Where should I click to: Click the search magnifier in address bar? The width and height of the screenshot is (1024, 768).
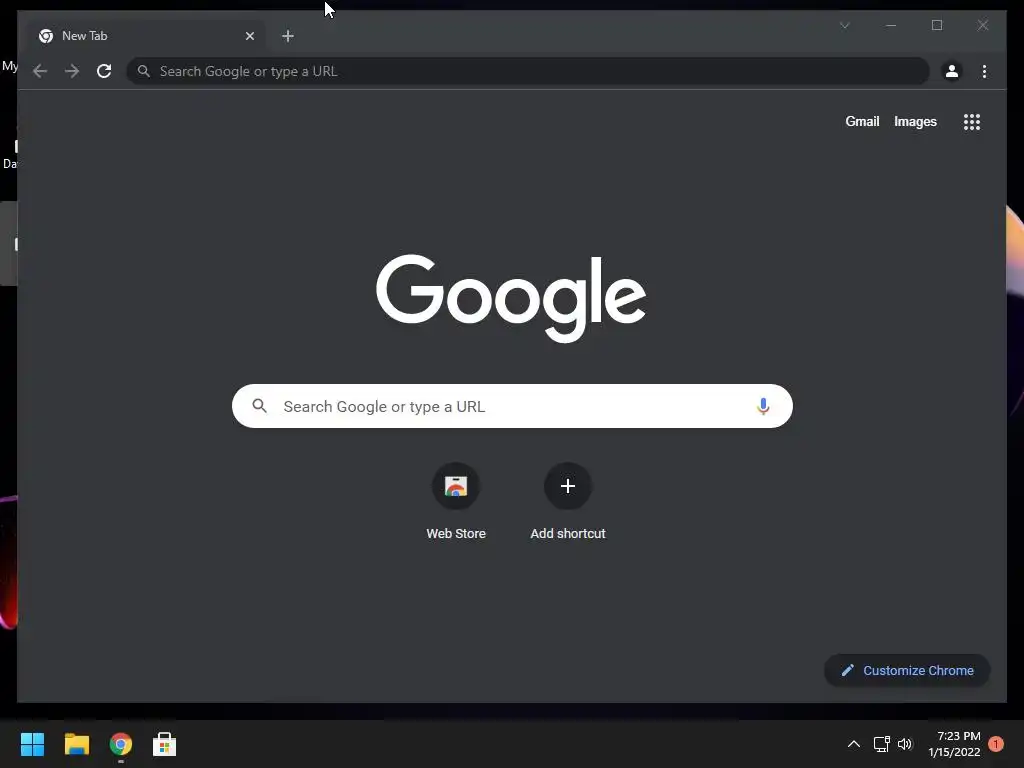[x=144, y=71]
